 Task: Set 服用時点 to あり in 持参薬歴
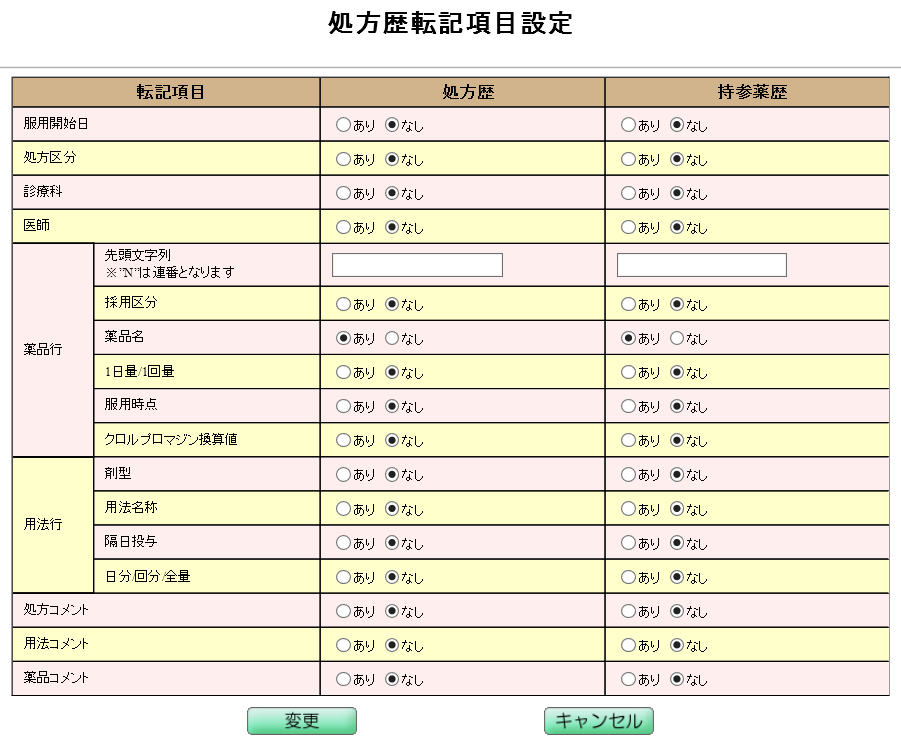pyautogui.click(x=629, y=406)
